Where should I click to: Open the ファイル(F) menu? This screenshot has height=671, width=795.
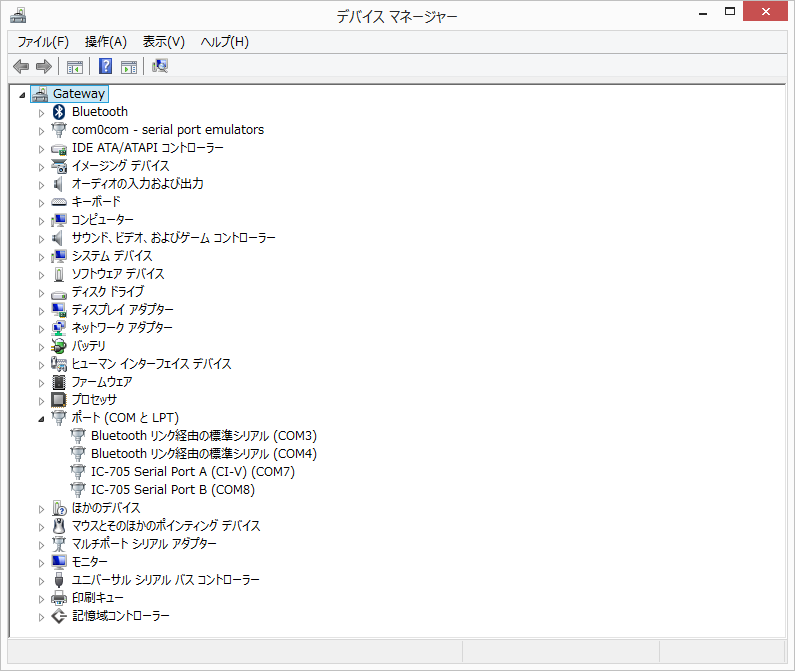43,42
